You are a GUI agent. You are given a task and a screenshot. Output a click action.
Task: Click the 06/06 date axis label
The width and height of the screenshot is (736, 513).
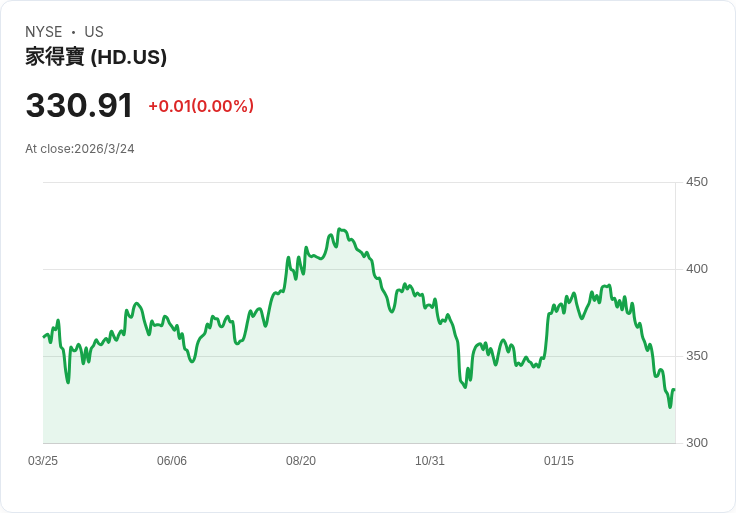172,461
